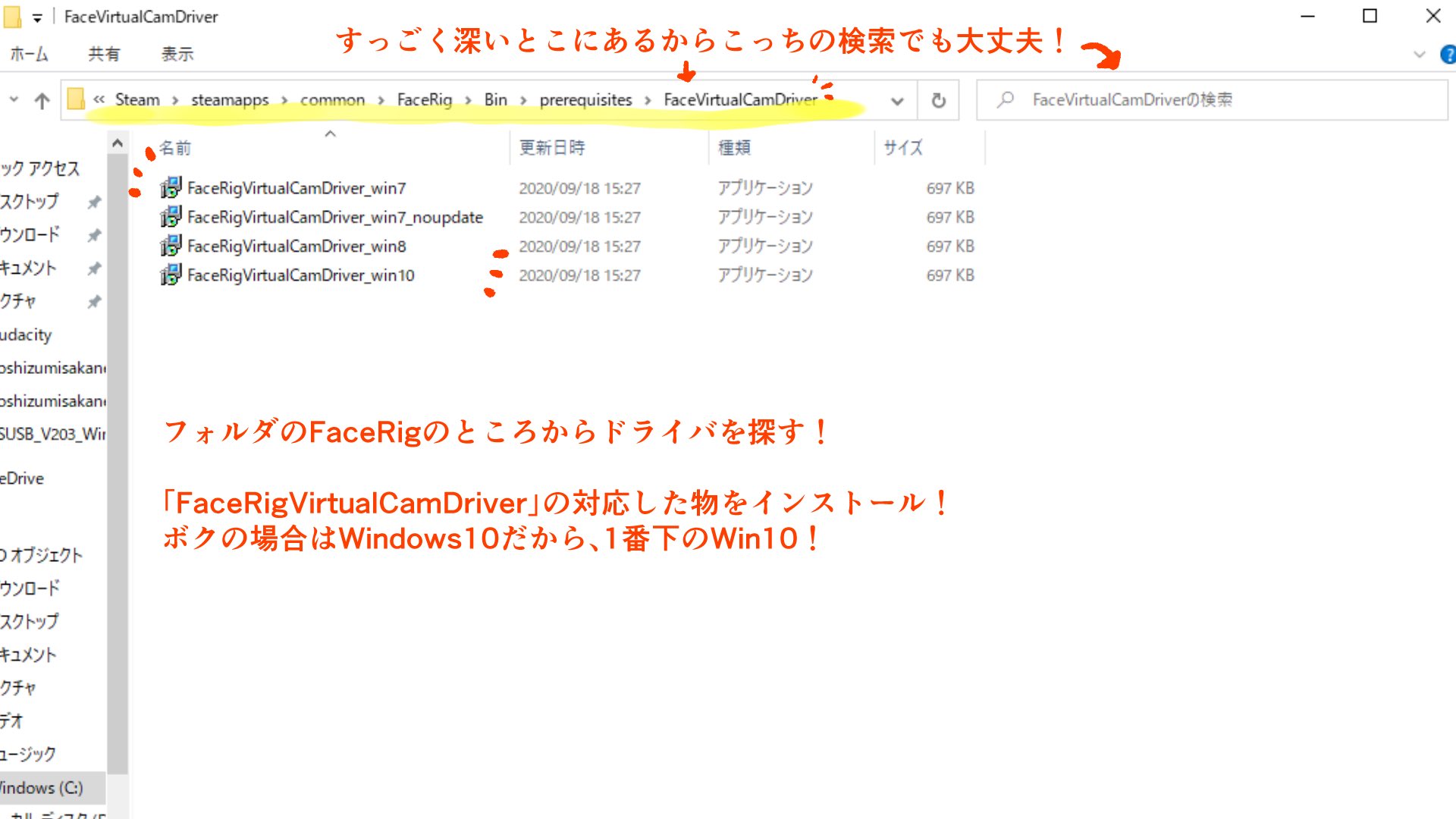Image resolution: width=1456 pixels, height=819 pixels.
Task: Click FaceRigVirtualCamDriver_win10 file name
Action: (x=300, y=275)
